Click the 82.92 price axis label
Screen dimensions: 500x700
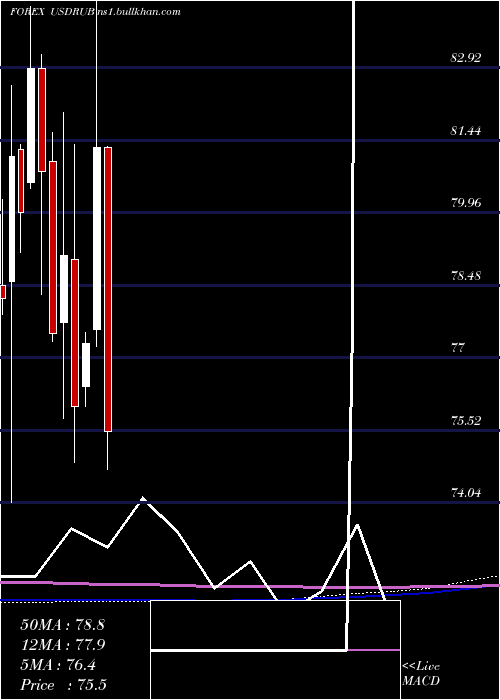[466, 58]
